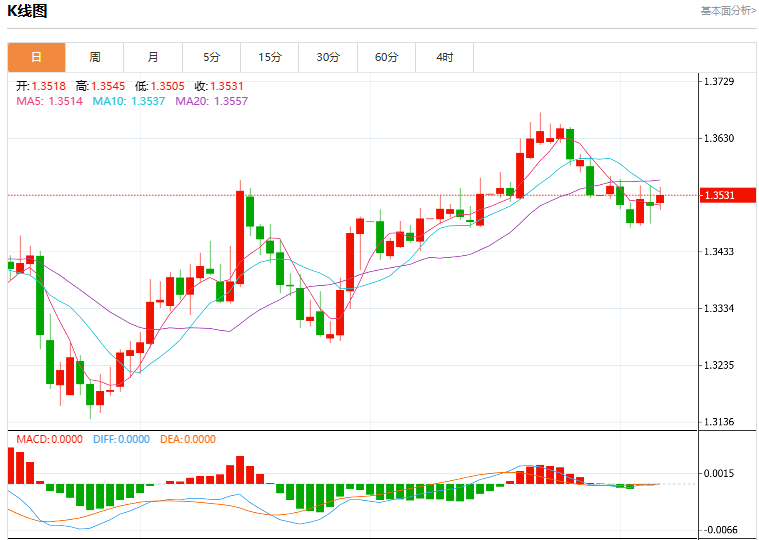Screen dimensions: 759x540
Task: Switch to the 4时 timeframe tab
Action: 444,58
